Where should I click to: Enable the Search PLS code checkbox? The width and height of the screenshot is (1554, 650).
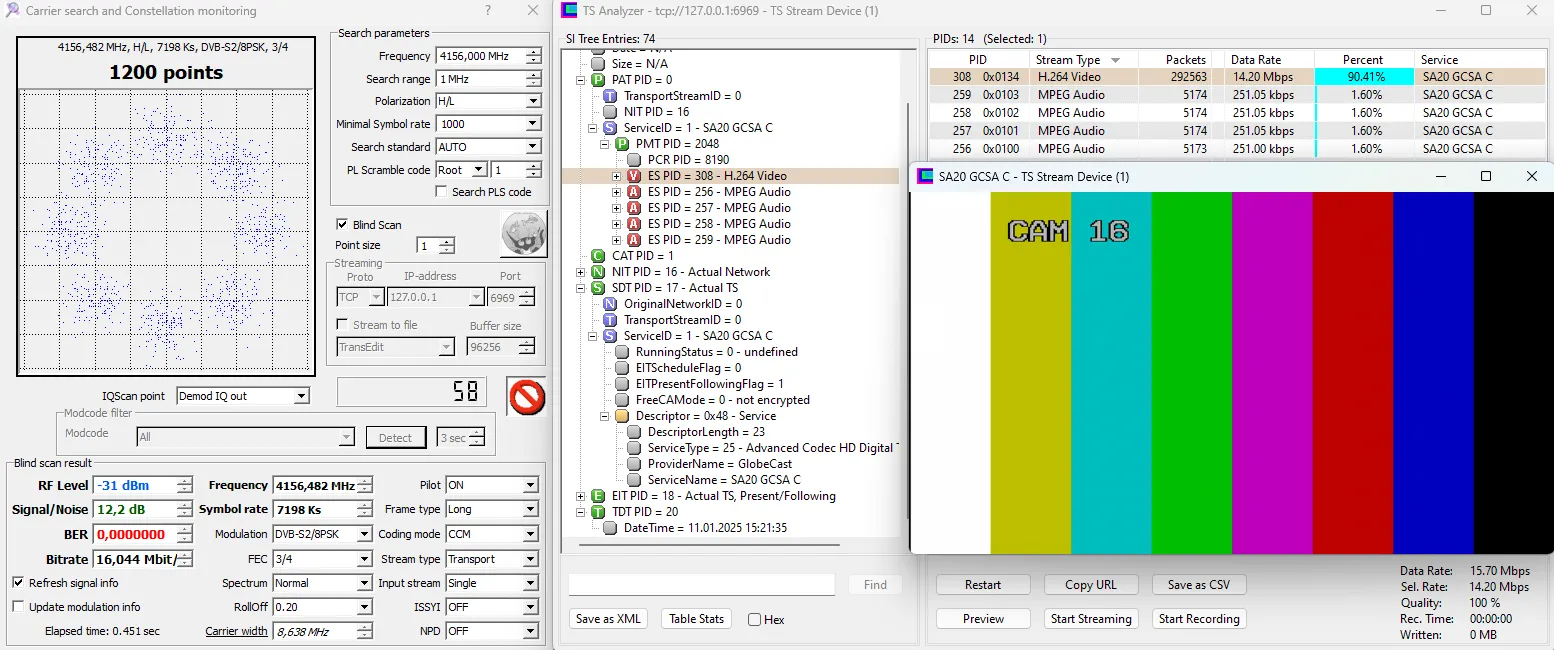(441, 192)
